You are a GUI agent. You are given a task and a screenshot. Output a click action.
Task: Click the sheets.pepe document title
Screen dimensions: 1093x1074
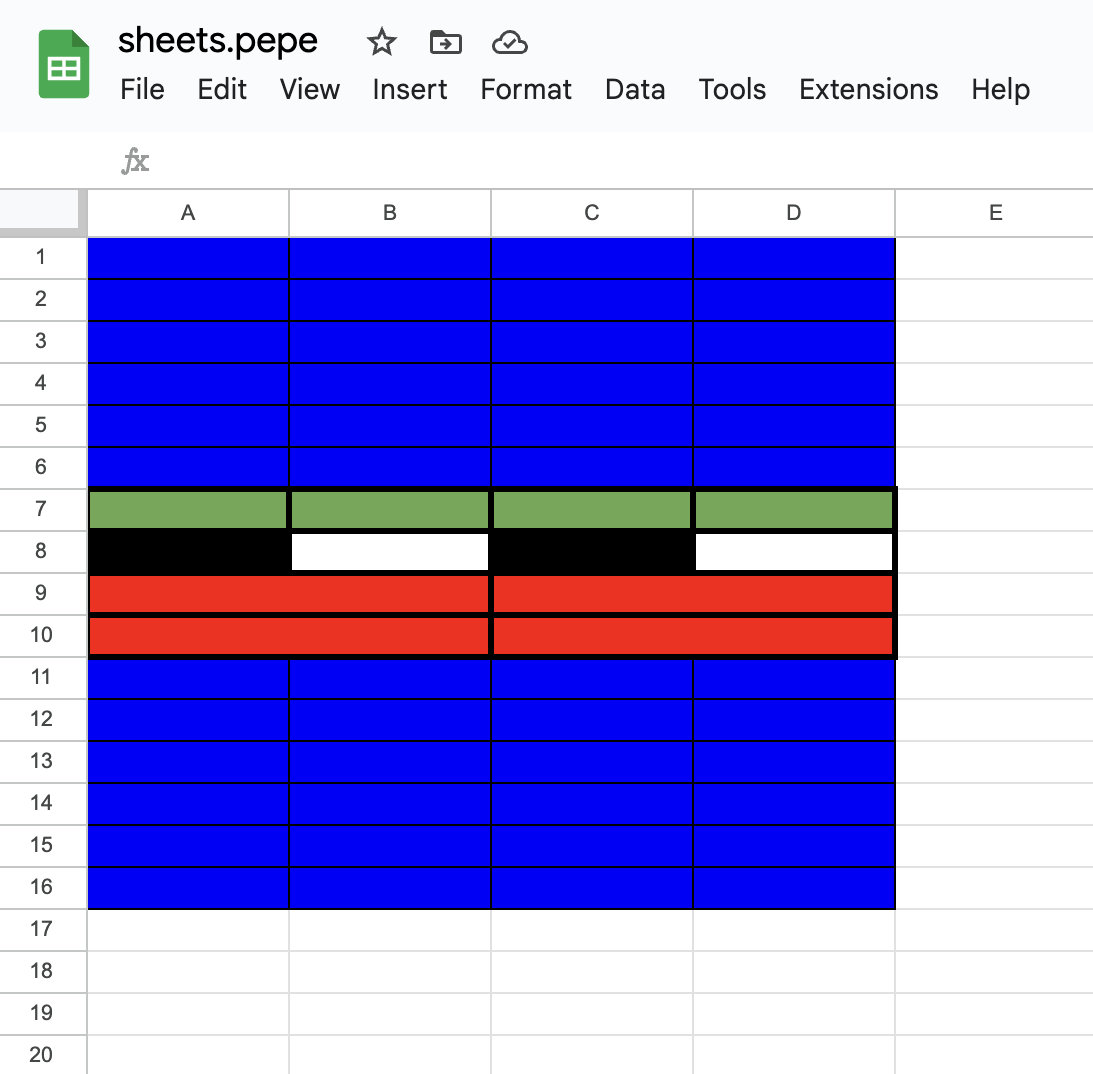(x=217, y=40)
